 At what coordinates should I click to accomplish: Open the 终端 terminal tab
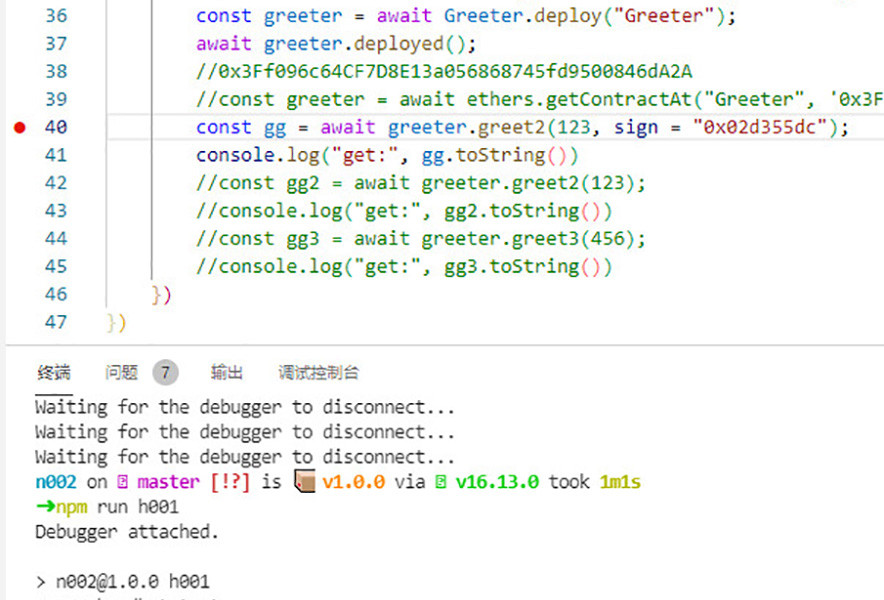[x=54, y=373]
